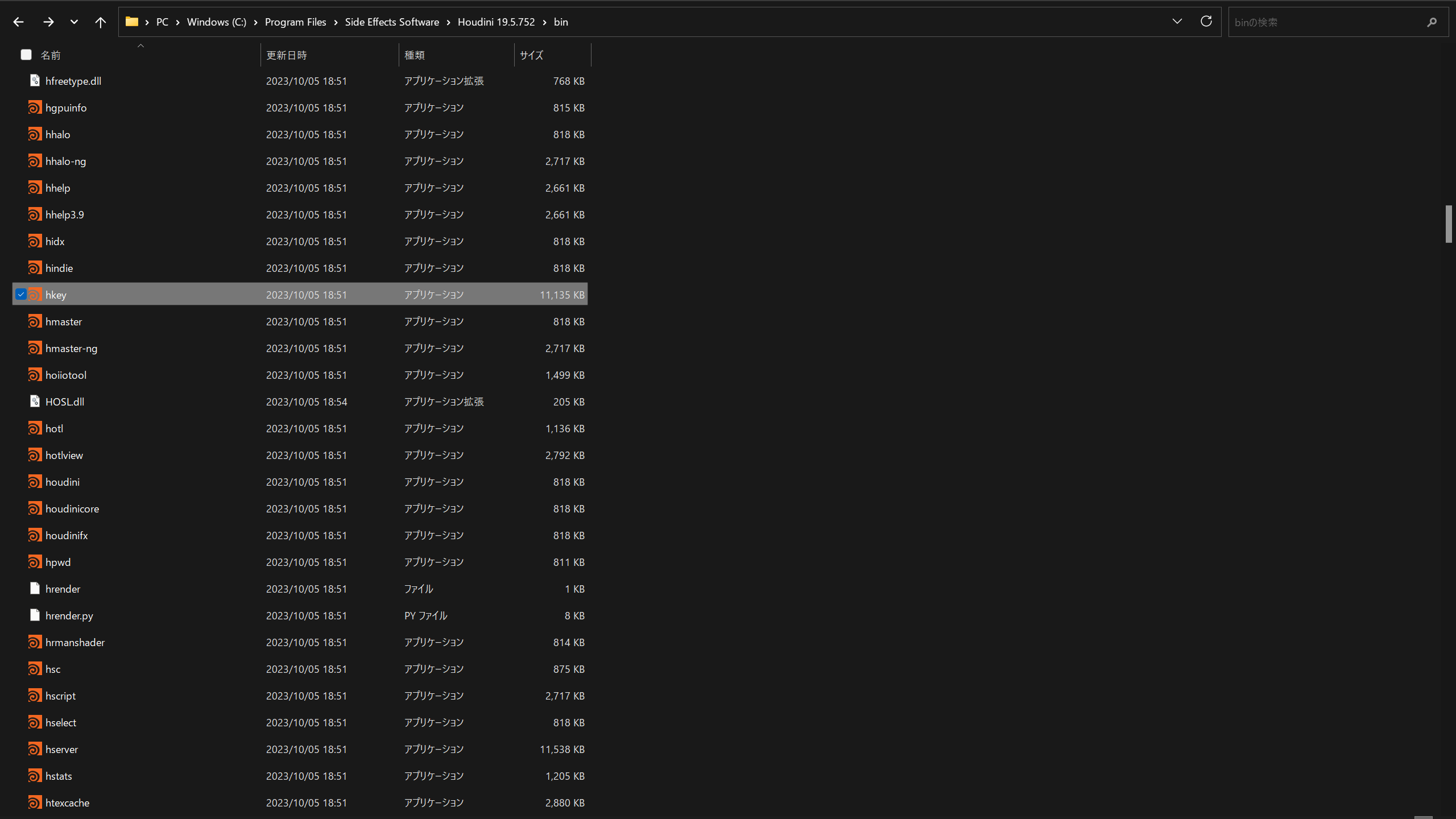The width and height of the screenshot is (1456, 819).
Task: Expand the chevron after Houdini 19.5.752
Action: 544,22
